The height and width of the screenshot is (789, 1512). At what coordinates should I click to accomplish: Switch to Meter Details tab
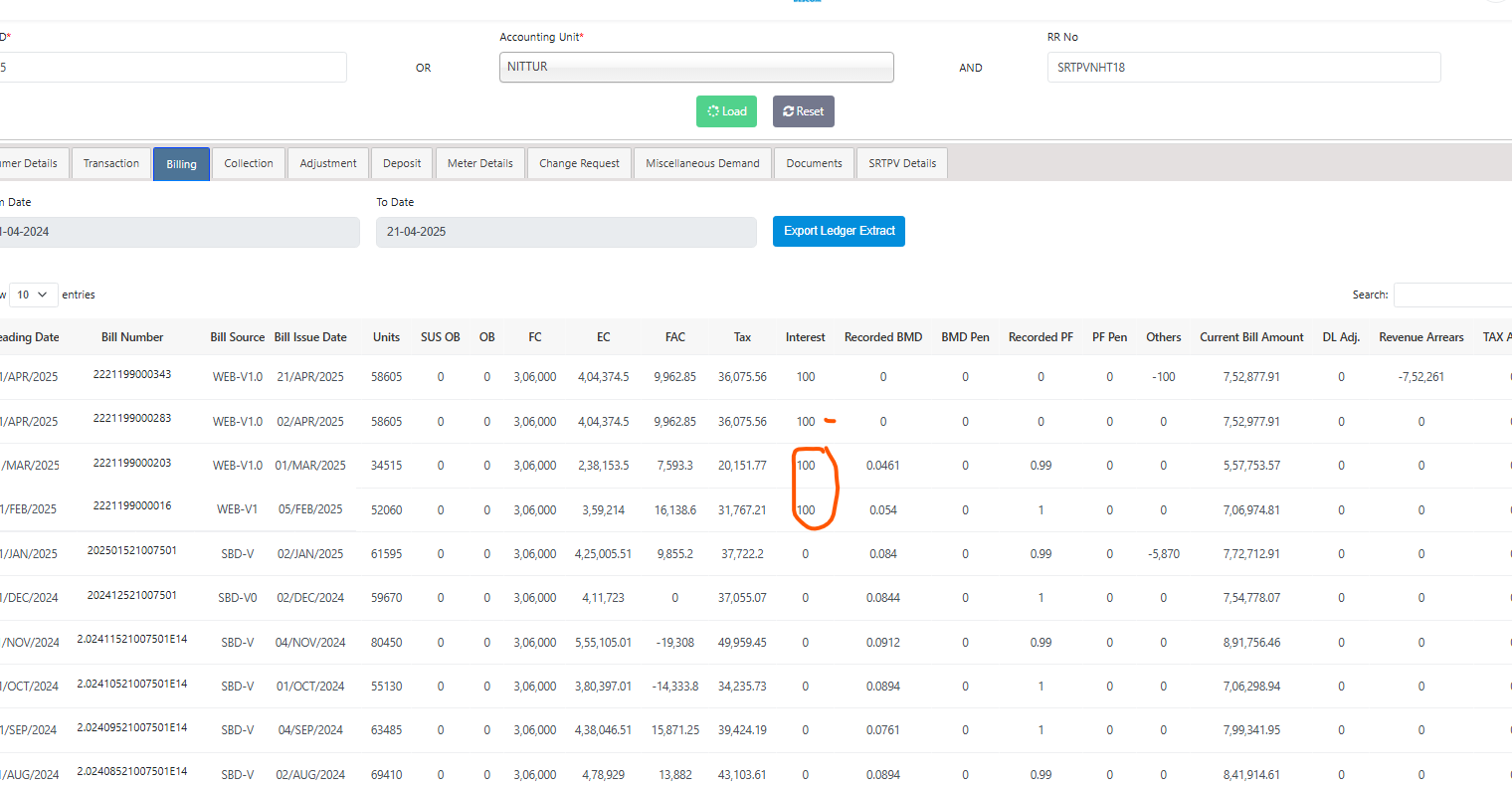[480, 163]
